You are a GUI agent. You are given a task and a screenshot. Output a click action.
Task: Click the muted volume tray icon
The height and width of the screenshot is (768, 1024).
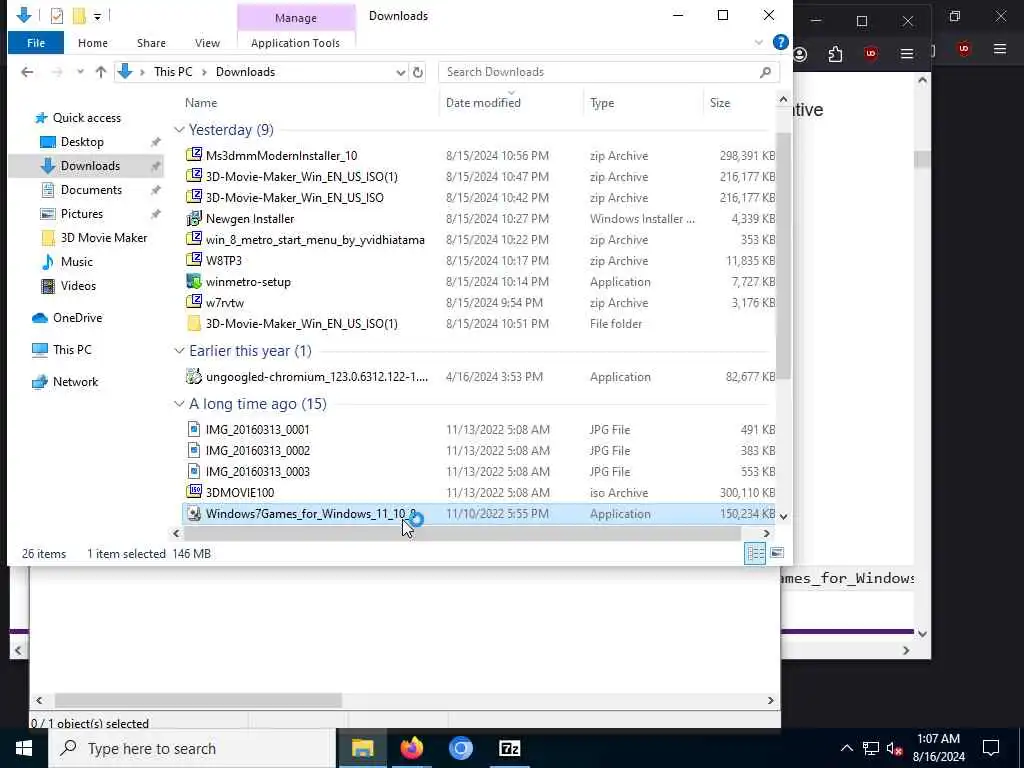pyautogui.click(x=895, y=748)
